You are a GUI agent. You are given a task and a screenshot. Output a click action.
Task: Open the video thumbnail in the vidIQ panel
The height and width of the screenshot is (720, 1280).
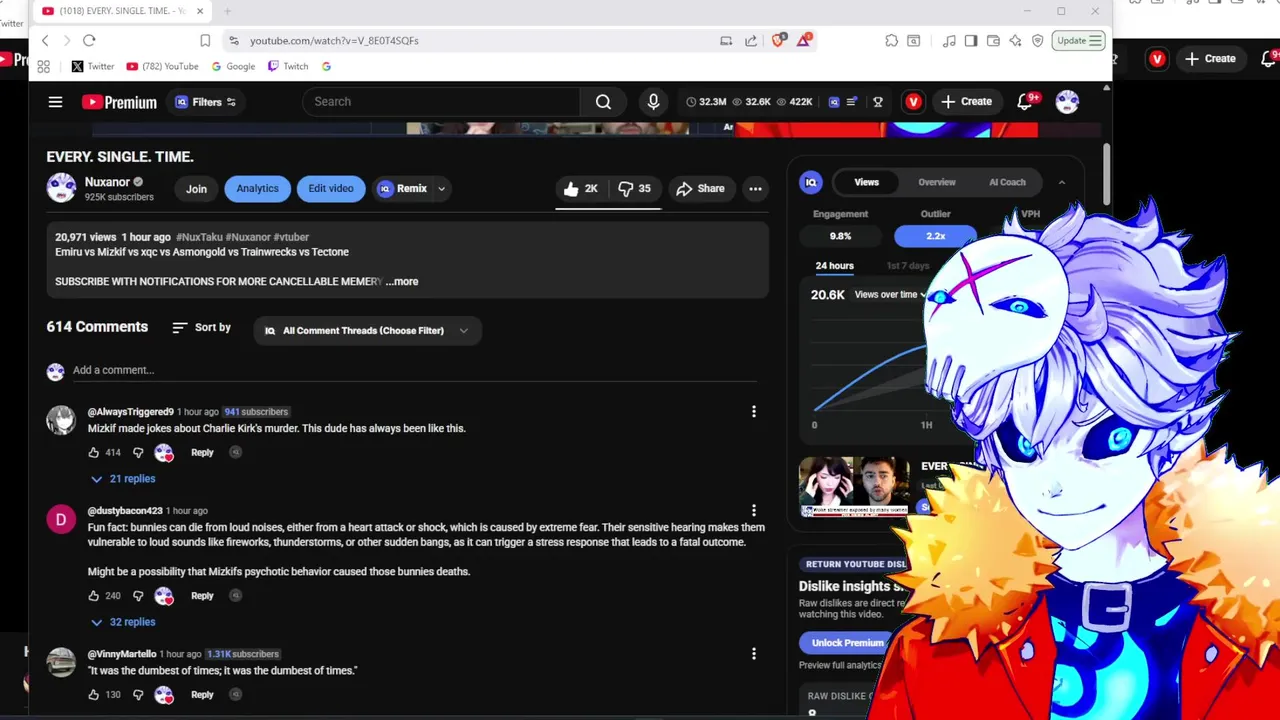click(855, 487)
